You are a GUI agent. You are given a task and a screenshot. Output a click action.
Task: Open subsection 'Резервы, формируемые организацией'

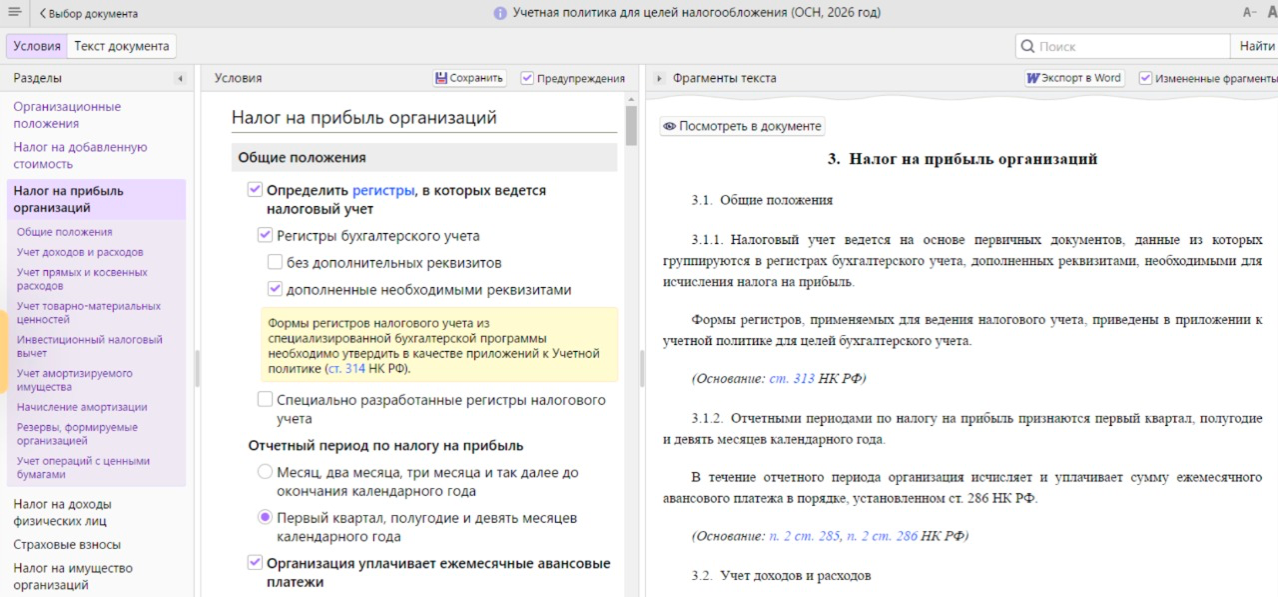coord(77,434)
